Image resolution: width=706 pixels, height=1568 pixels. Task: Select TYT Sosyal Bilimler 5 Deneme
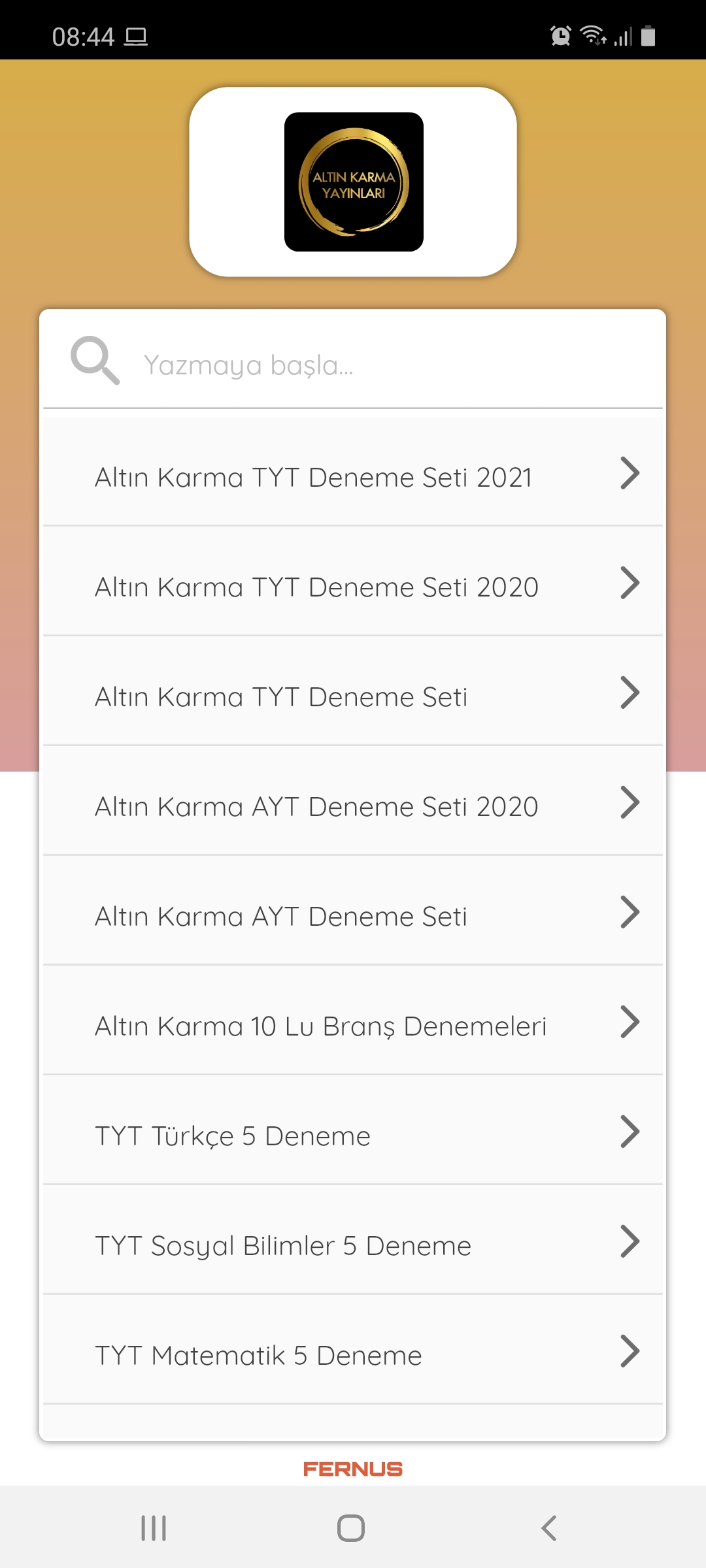(353, 1240)
